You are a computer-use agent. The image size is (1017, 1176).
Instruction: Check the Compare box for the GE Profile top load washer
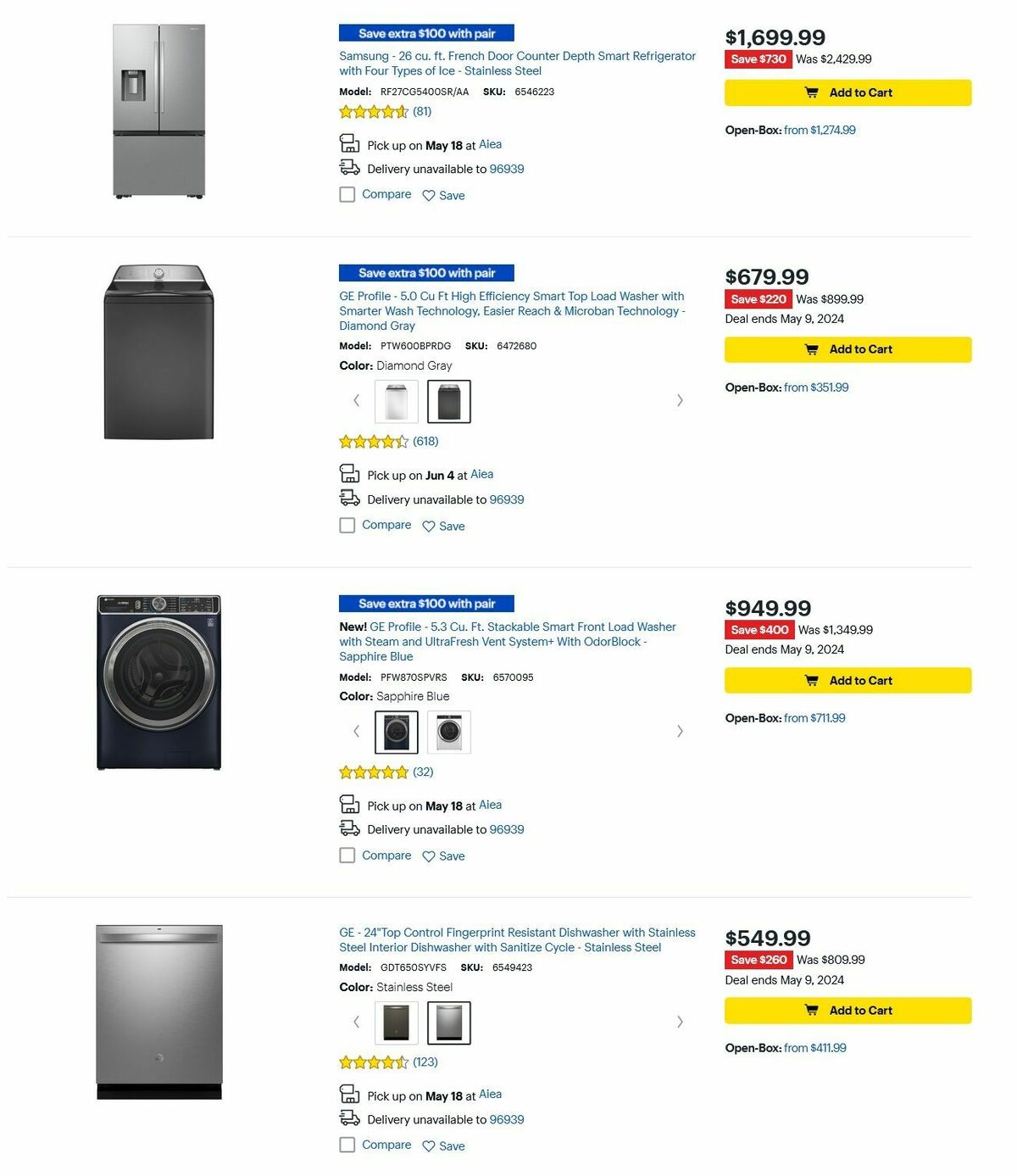pyautogui.click(x=347, y=525)
